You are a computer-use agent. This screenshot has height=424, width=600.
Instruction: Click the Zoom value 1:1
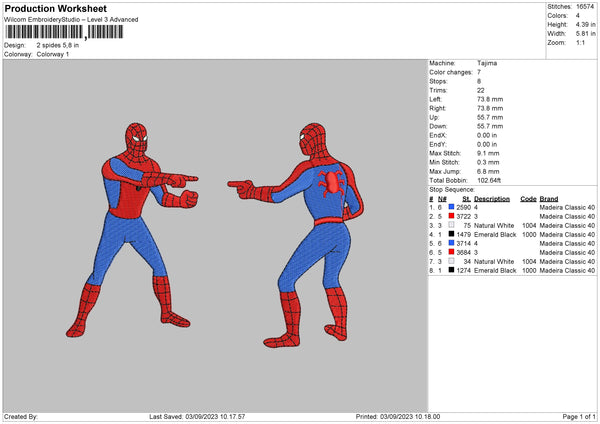(x=580, y=42)
